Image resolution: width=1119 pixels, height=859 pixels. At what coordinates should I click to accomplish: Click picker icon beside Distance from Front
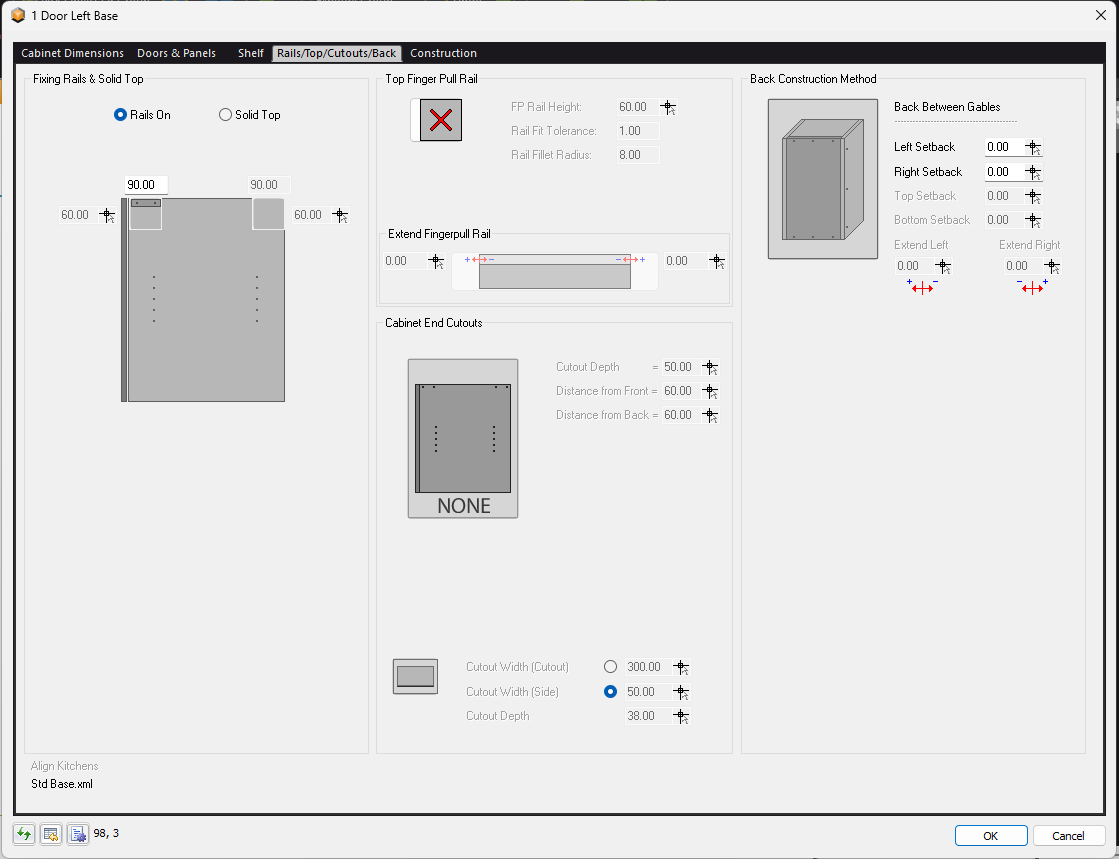tap(710, 392)
